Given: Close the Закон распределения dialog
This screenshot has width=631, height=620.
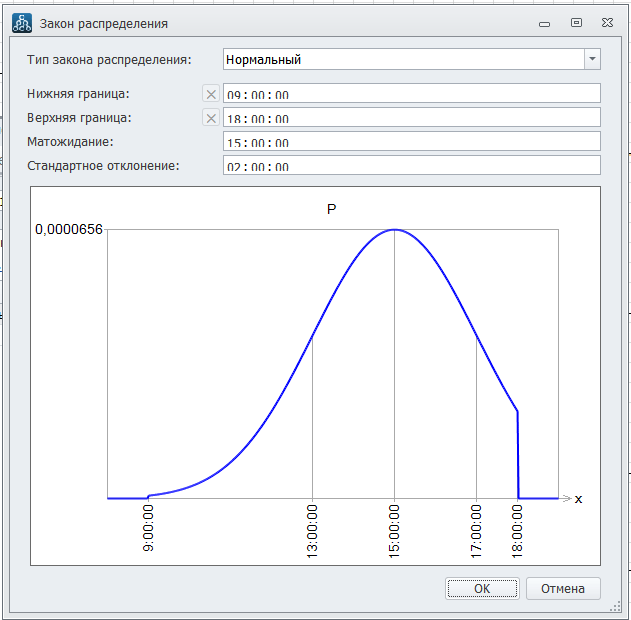Looking at the screenshot, I should [606, 22].
